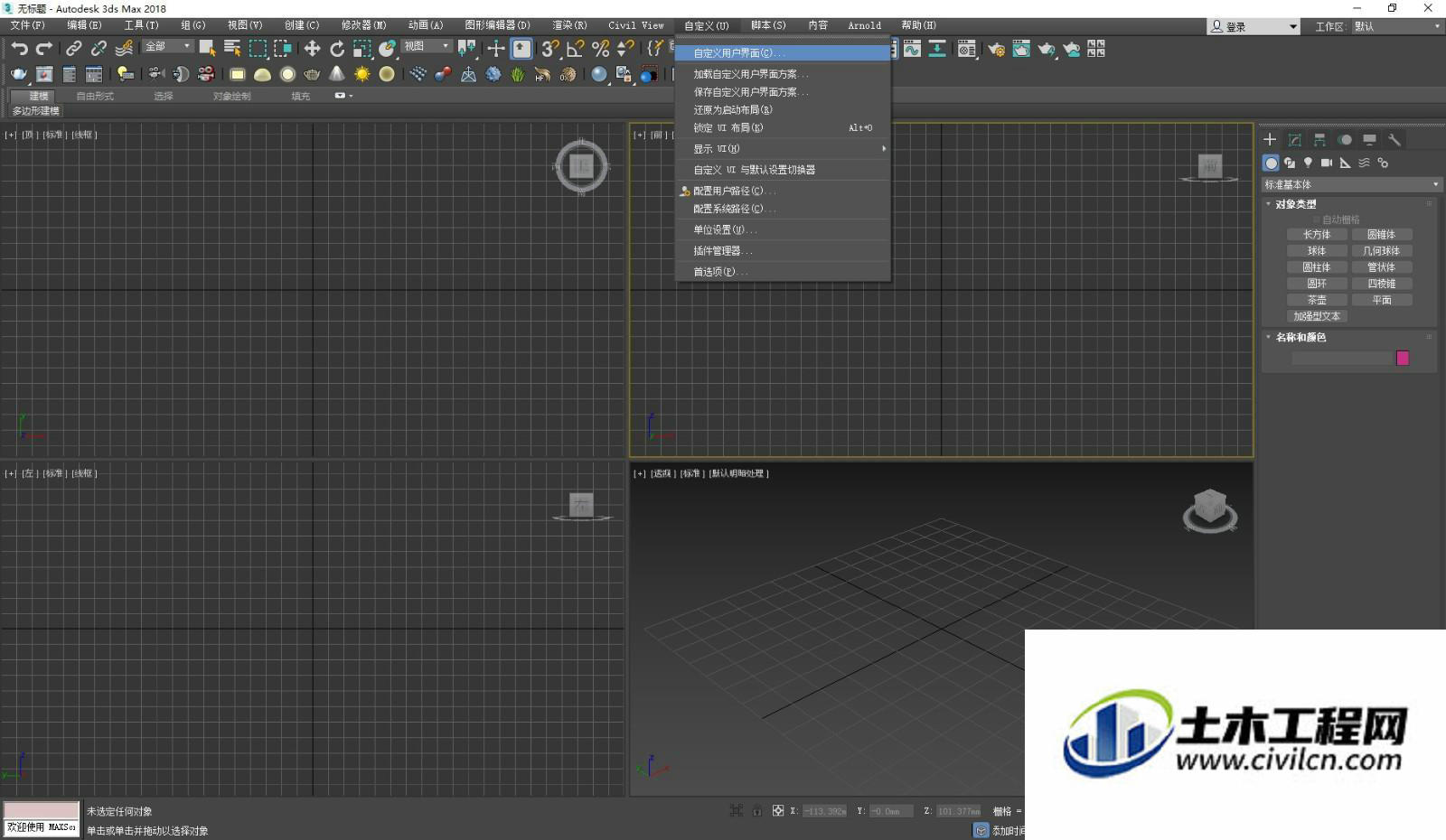
Task: Select Geometry category circle icon
Action: tap(1271, 163)
